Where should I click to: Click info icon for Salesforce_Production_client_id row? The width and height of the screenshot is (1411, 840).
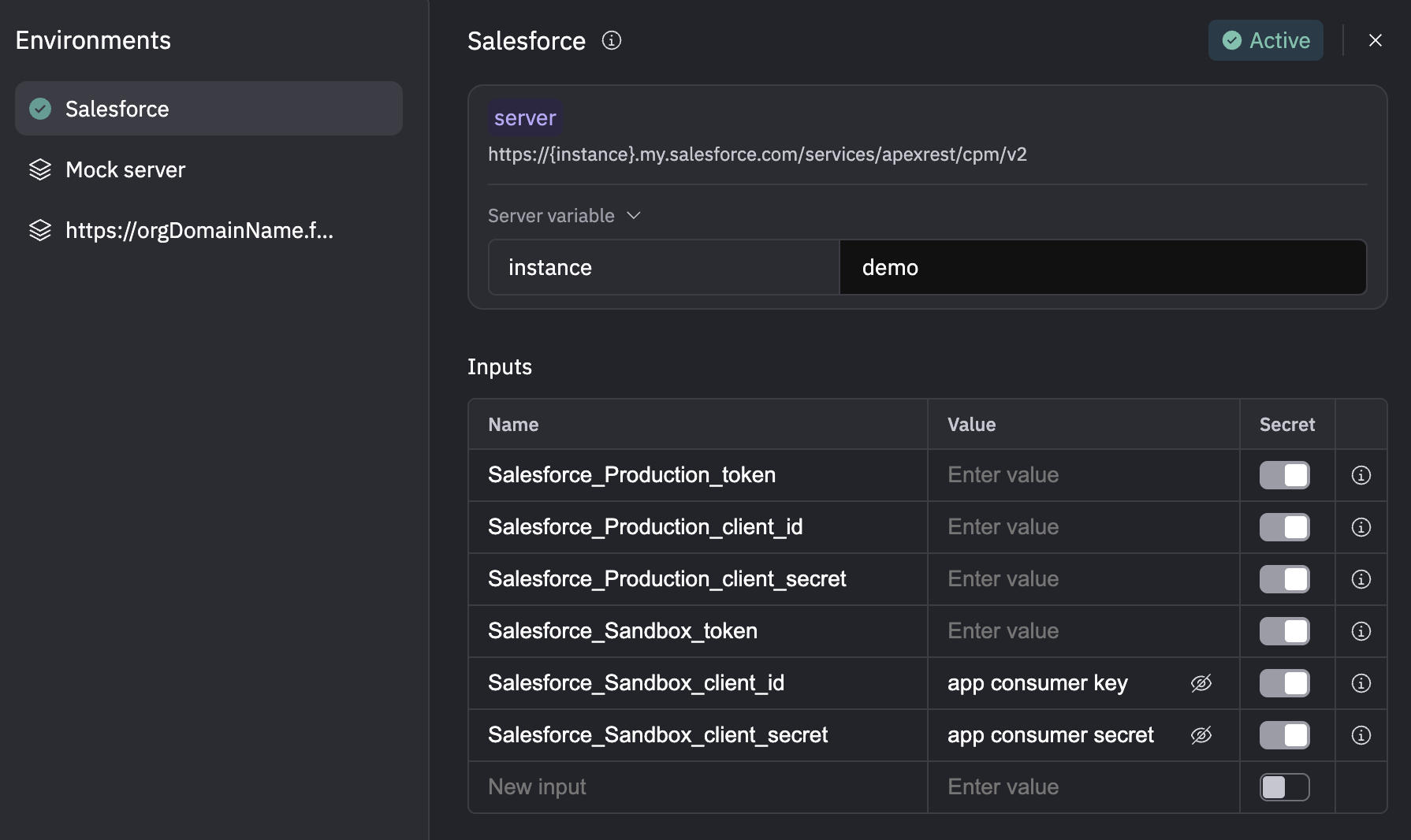click(1361, 527)
